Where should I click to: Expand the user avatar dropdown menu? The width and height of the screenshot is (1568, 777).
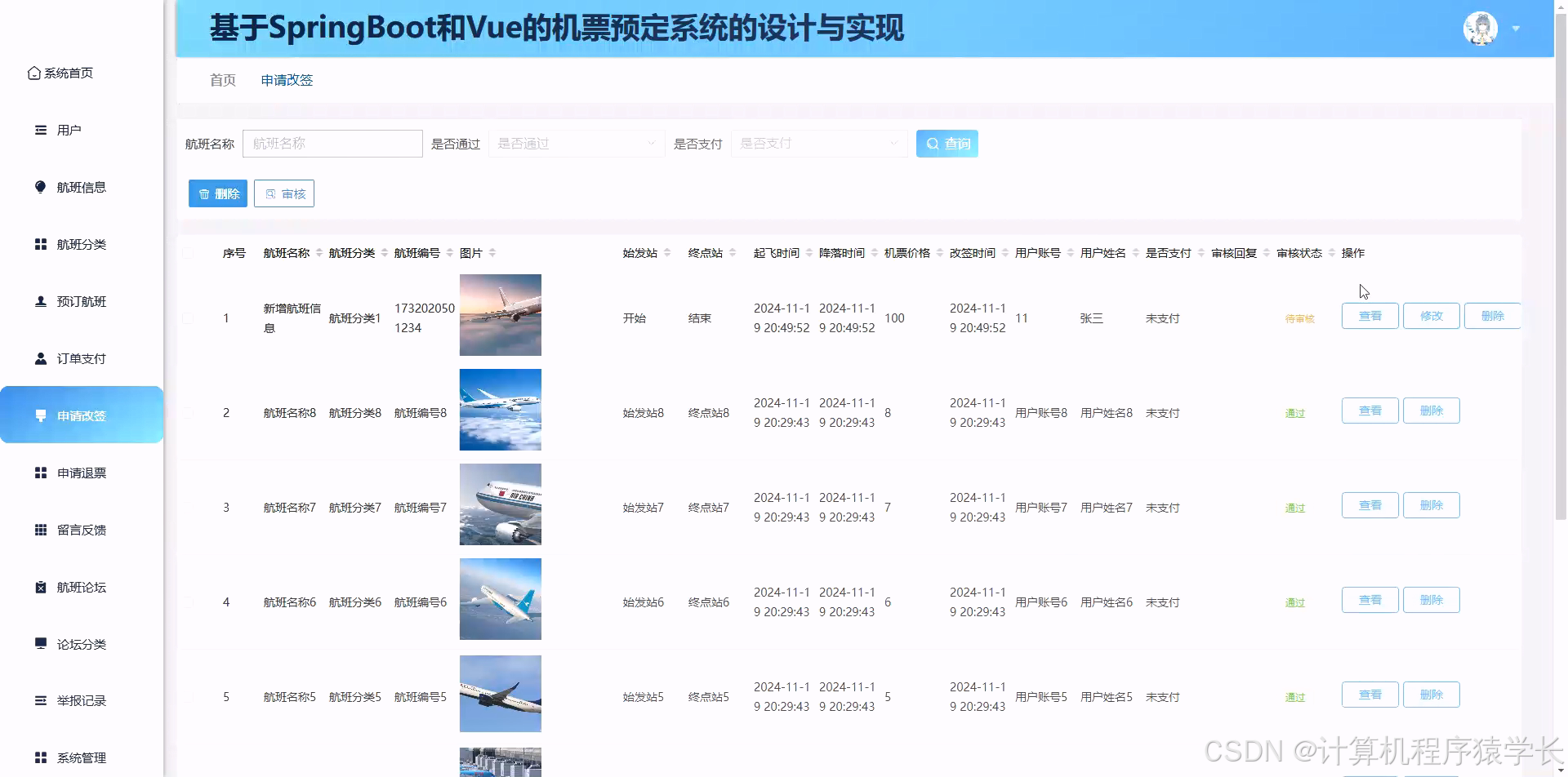(x=1516, y=27)
